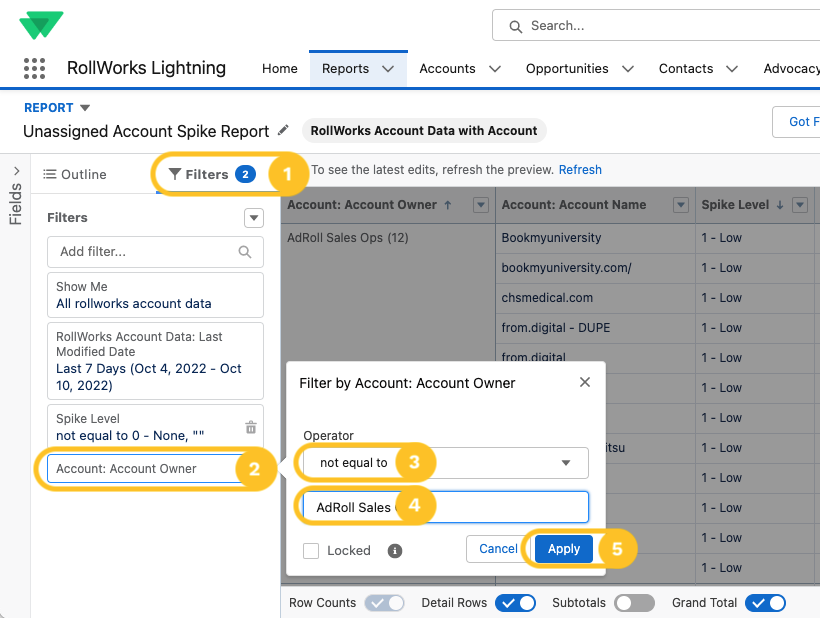Click the Add filter input field
820x618 pixels.
tap(145, 252)
